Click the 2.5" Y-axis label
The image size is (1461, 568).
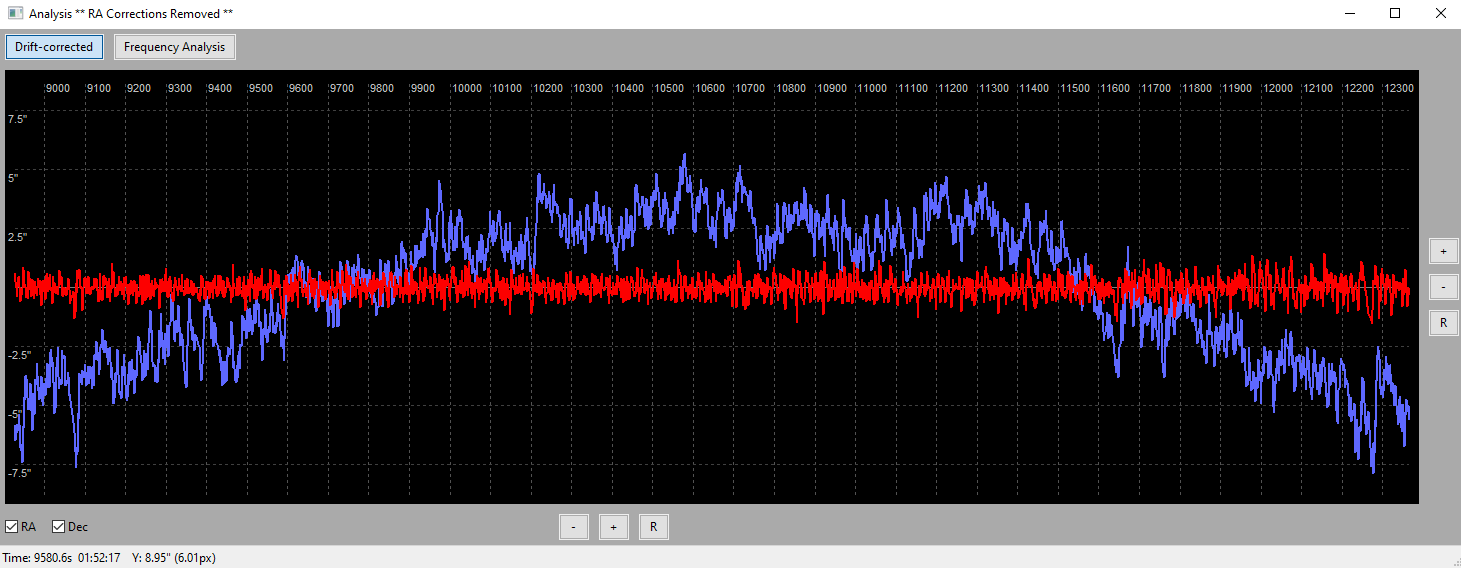pos(18,237)
